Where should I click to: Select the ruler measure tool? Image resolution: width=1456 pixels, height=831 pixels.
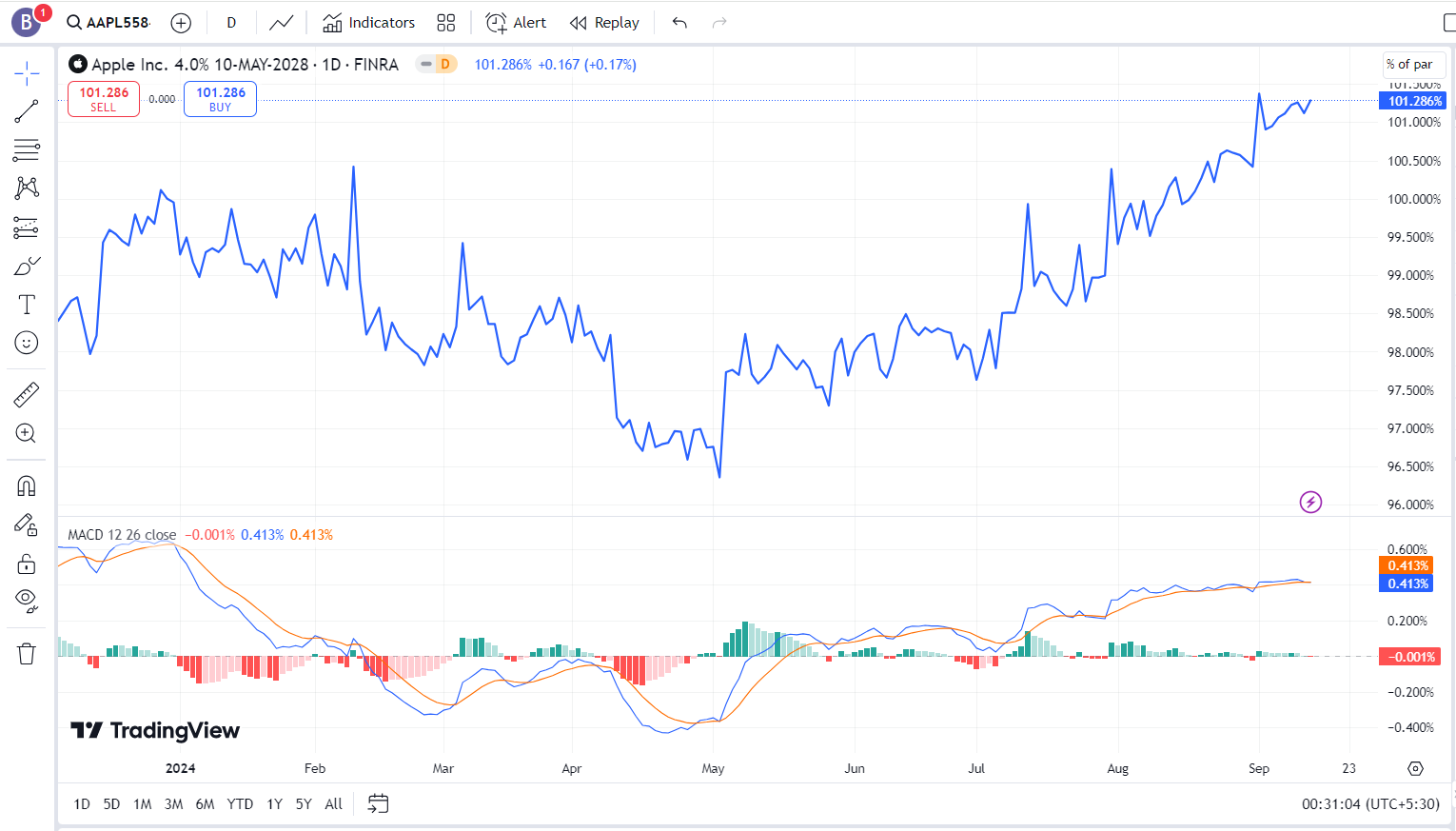click(27, 394)
